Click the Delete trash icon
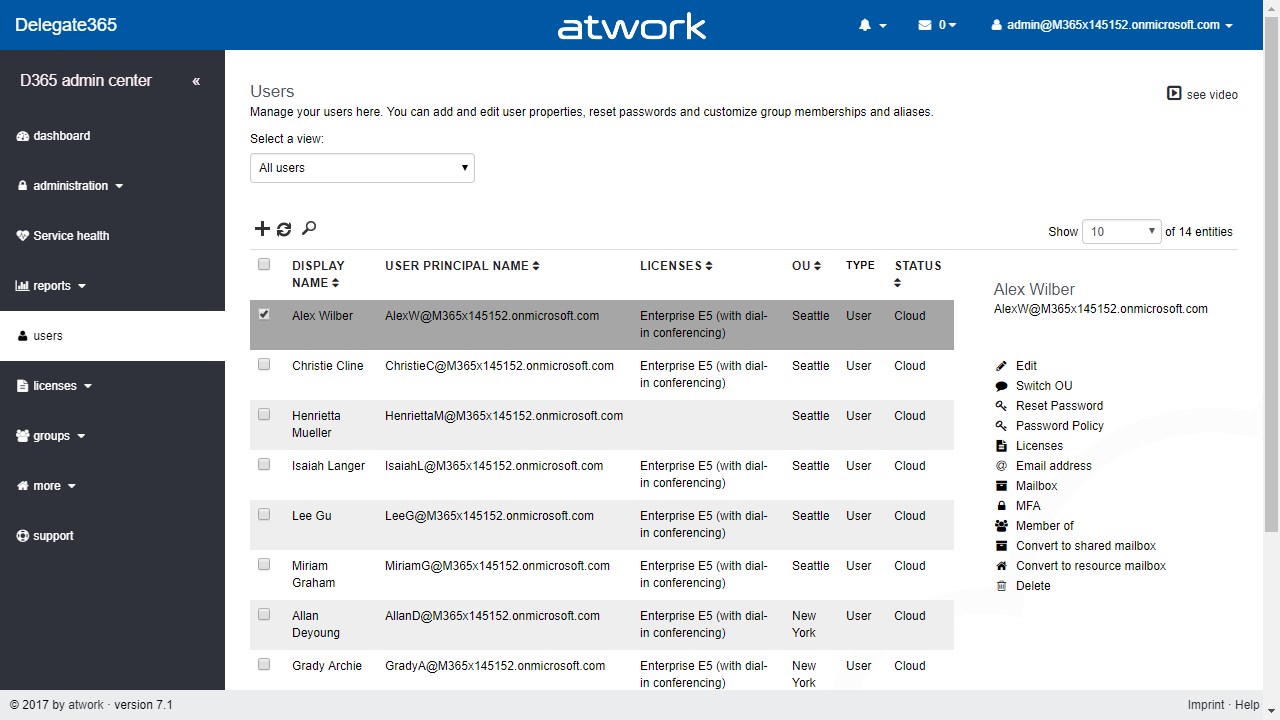The width and height of the screenshot is (1280, 720). click(x=1001, y=586)
